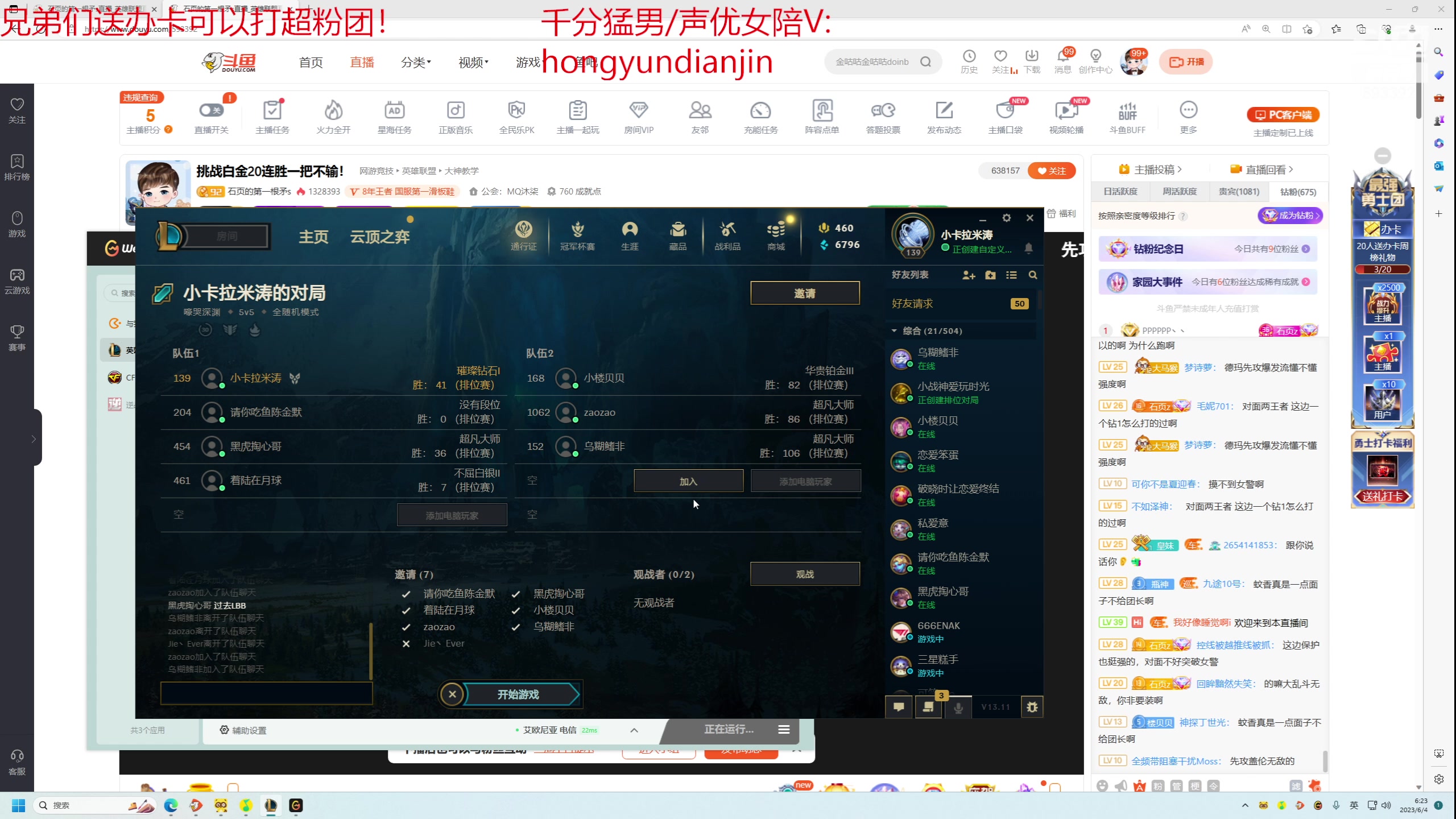Click the notification bell icon

pos(1028,248)
